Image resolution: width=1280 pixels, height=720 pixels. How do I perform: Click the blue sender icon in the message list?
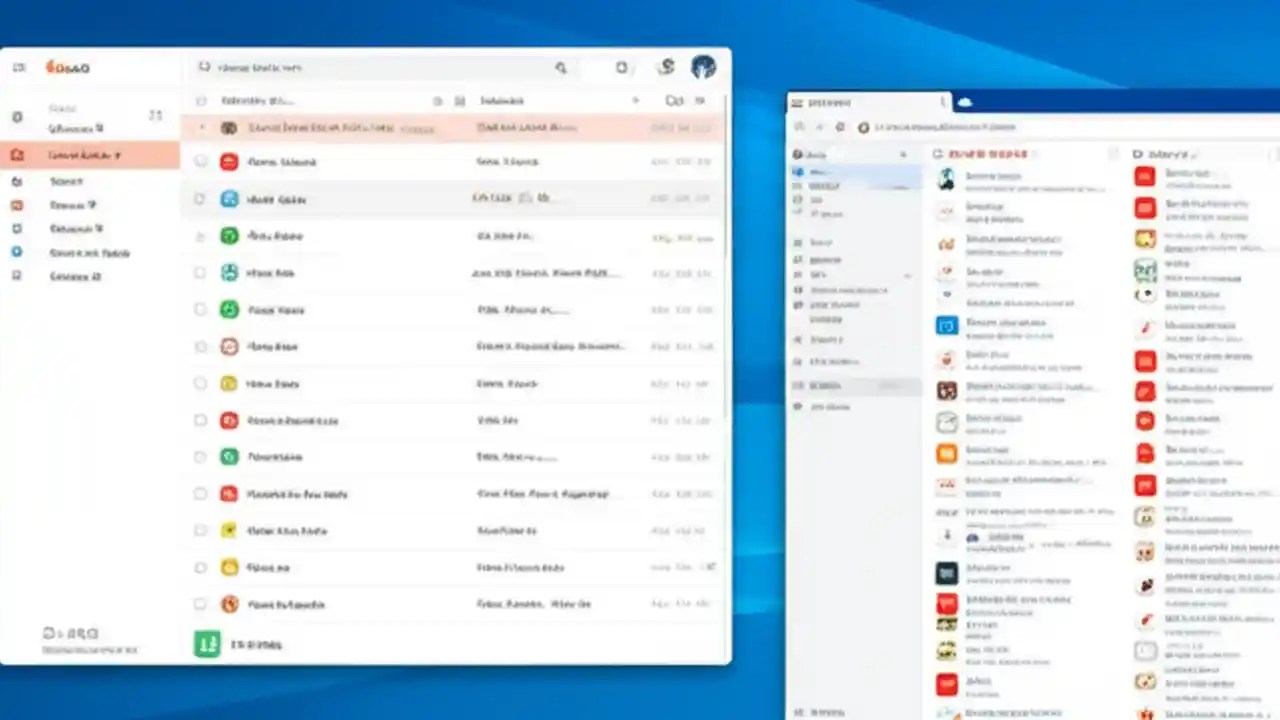pos(229,198)
